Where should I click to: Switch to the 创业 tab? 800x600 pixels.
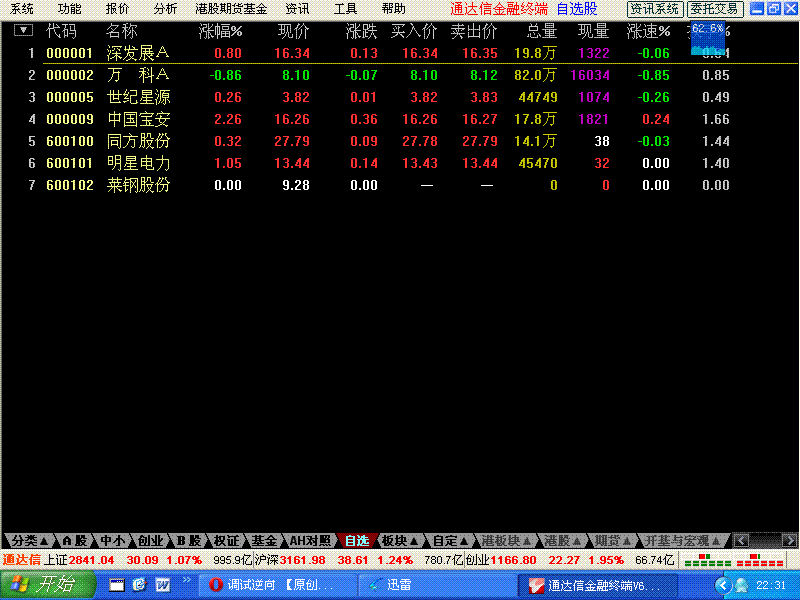151,540
